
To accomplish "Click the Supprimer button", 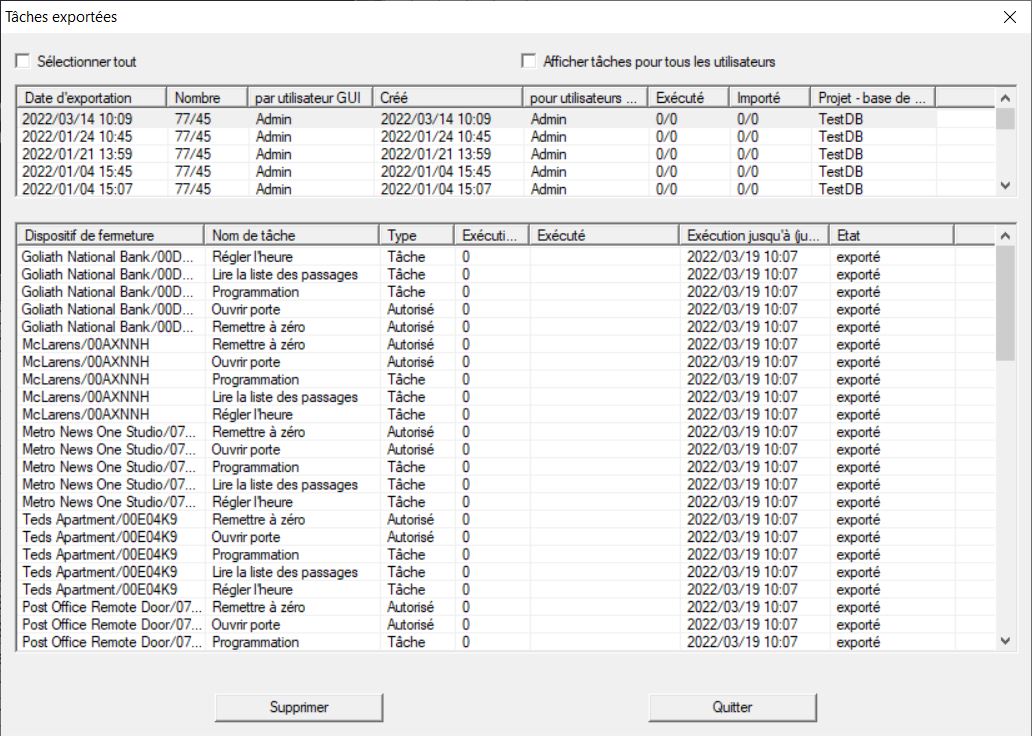I will pos(299,707).
